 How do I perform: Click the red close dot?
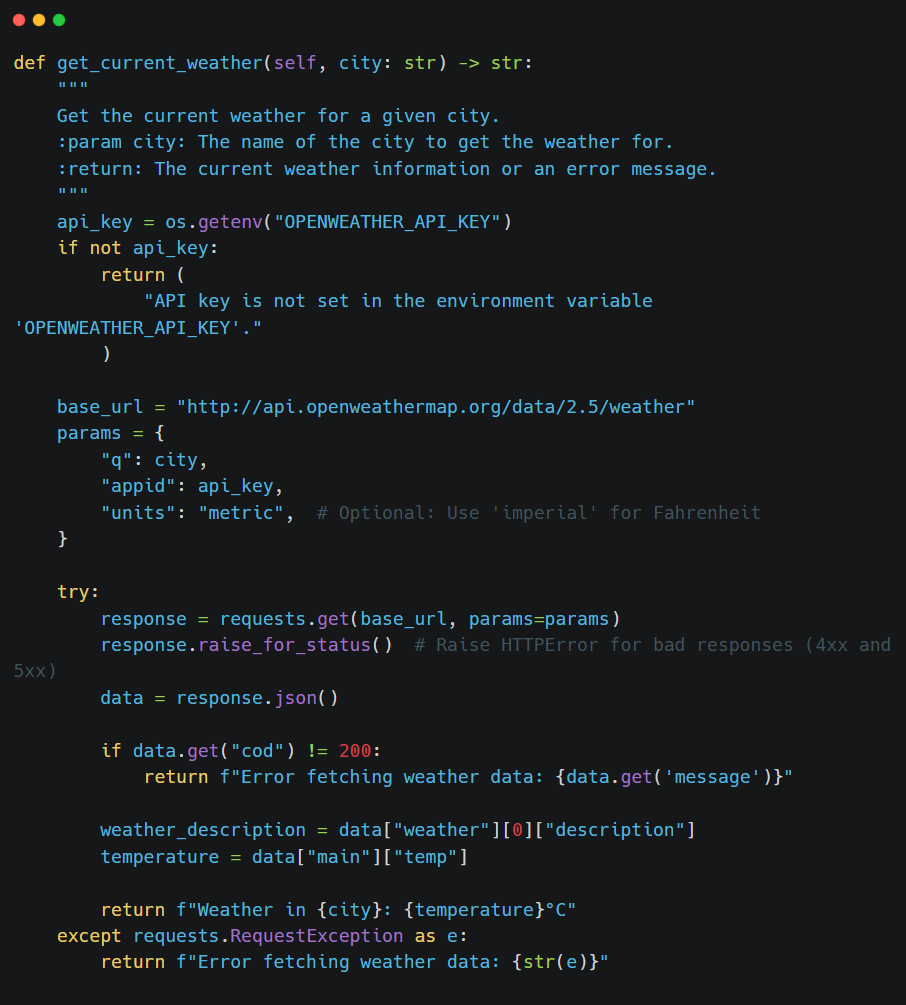(x=19, y=20)
